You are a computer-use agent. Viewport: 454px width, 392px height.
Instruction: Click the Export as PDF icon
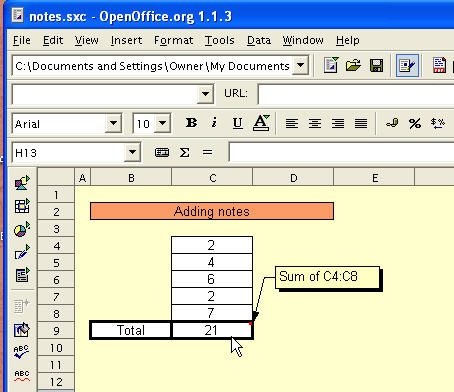pyautogui.click(x=439, y=65)
